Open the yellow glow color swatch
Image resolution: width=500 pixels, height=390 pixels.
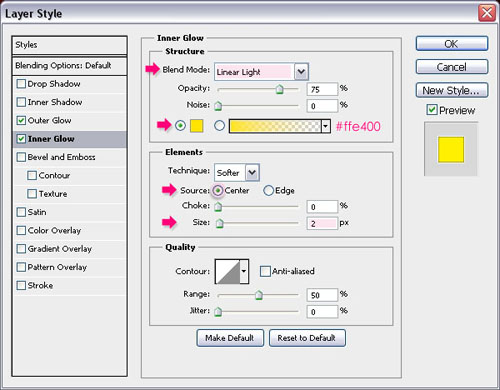coord(197,126)
